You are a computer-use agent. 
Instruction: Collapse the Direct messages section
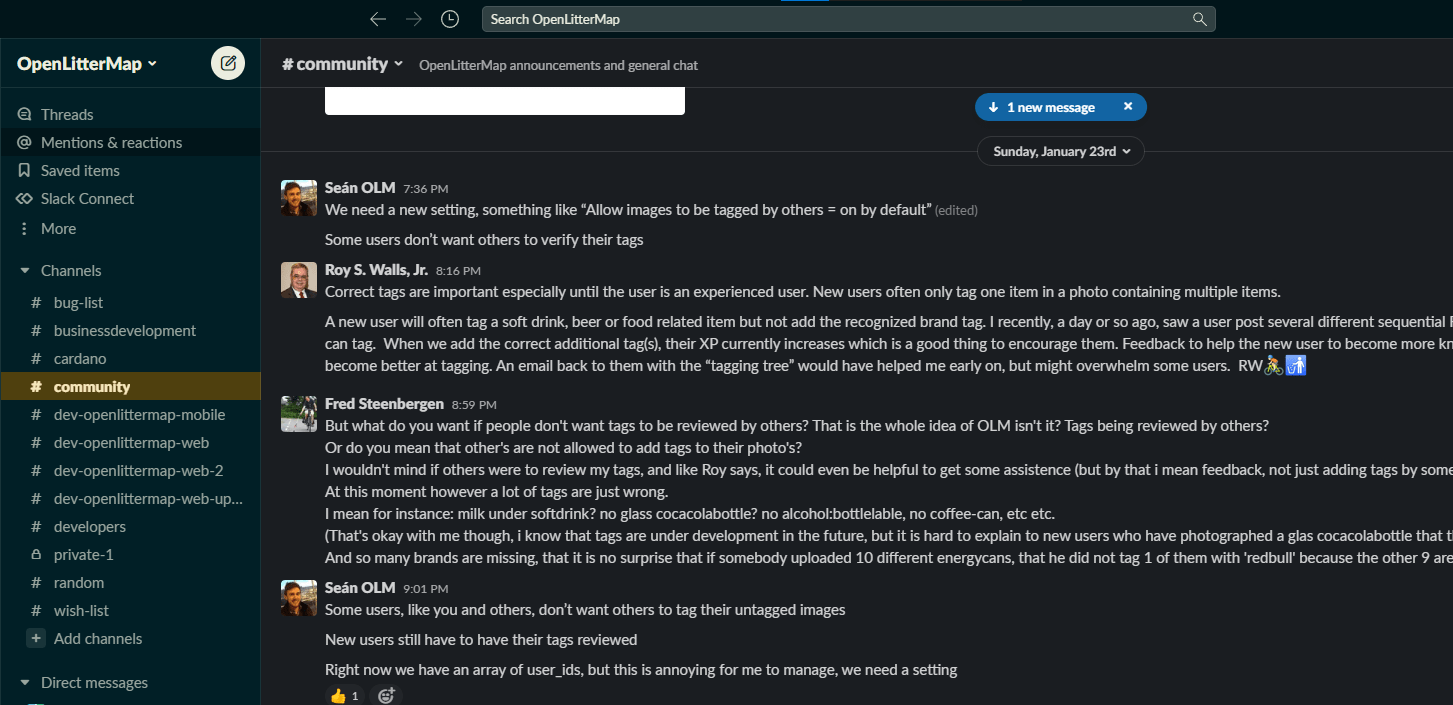pos(24,683)
